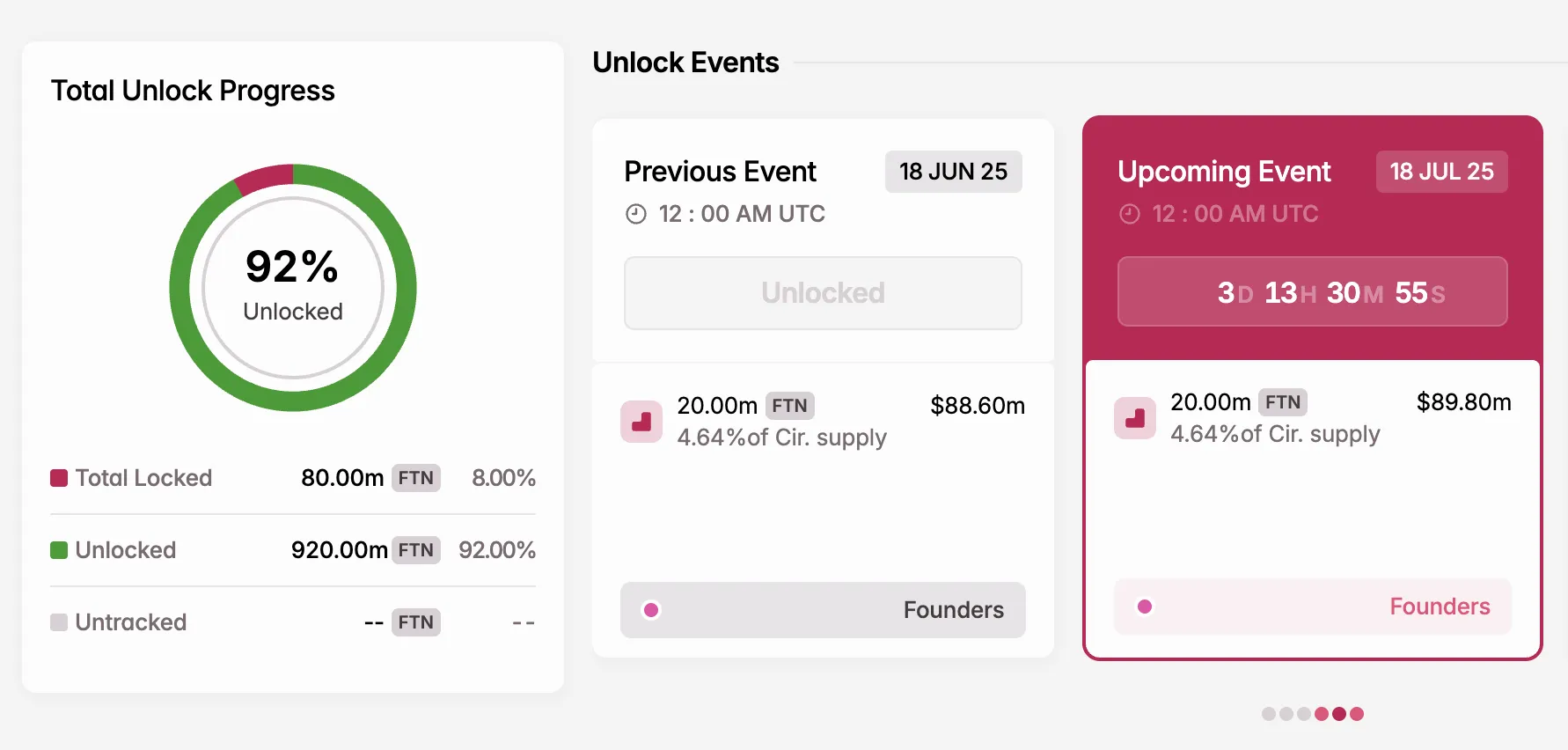Toggle the FTN badge on the Untracked row

(x=415, y=621)
